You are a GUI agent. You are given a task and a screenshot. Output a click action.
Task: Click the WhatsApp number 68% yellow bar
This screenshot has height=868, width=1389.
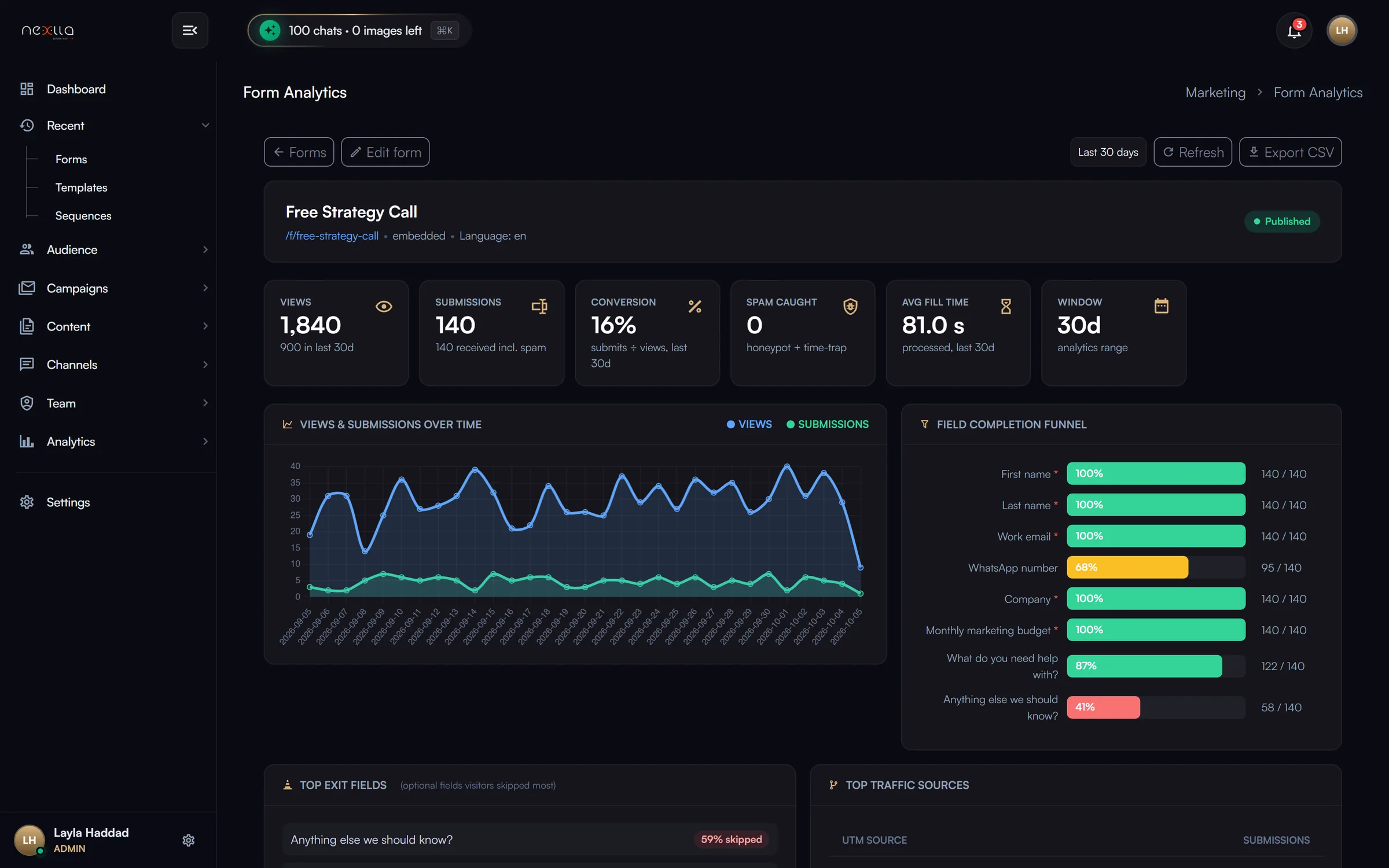click(x=1127, y=567)
